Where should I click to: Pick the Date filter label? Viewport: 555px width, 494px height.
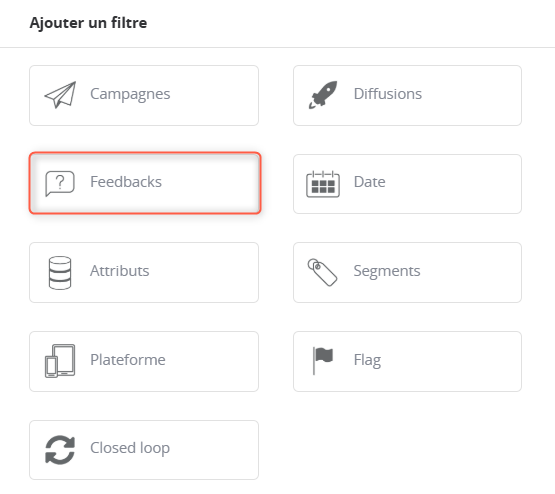[x=369, y=182]
